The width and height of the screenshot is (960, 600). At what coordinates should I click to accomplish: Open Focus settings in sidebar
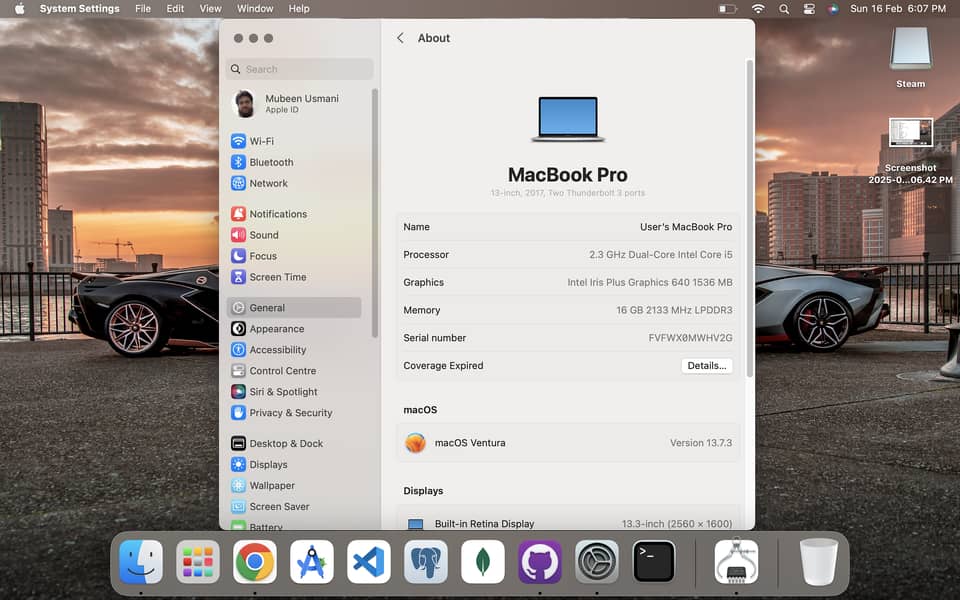[x=253, y=256]
